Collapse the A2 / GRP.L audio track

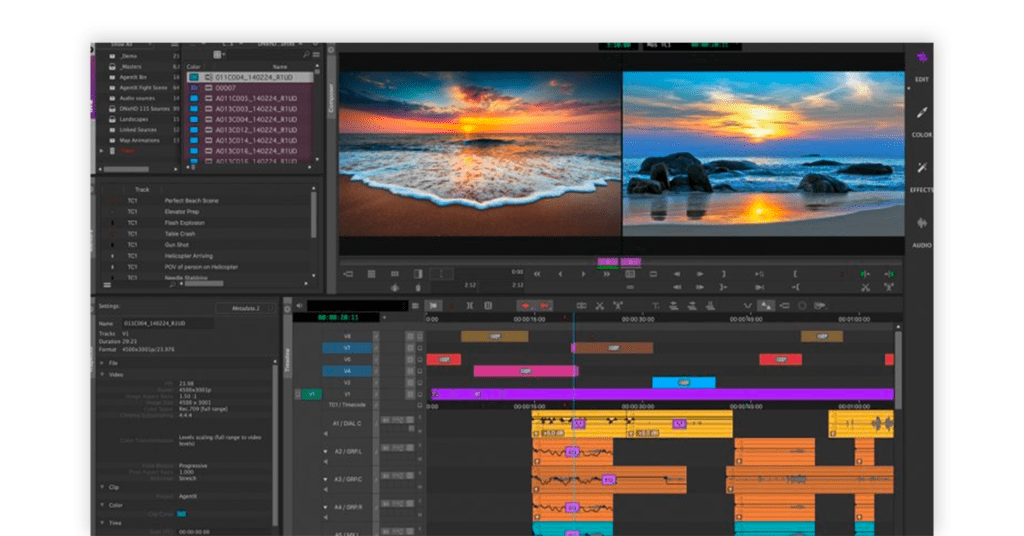click(x=325, y=451)
